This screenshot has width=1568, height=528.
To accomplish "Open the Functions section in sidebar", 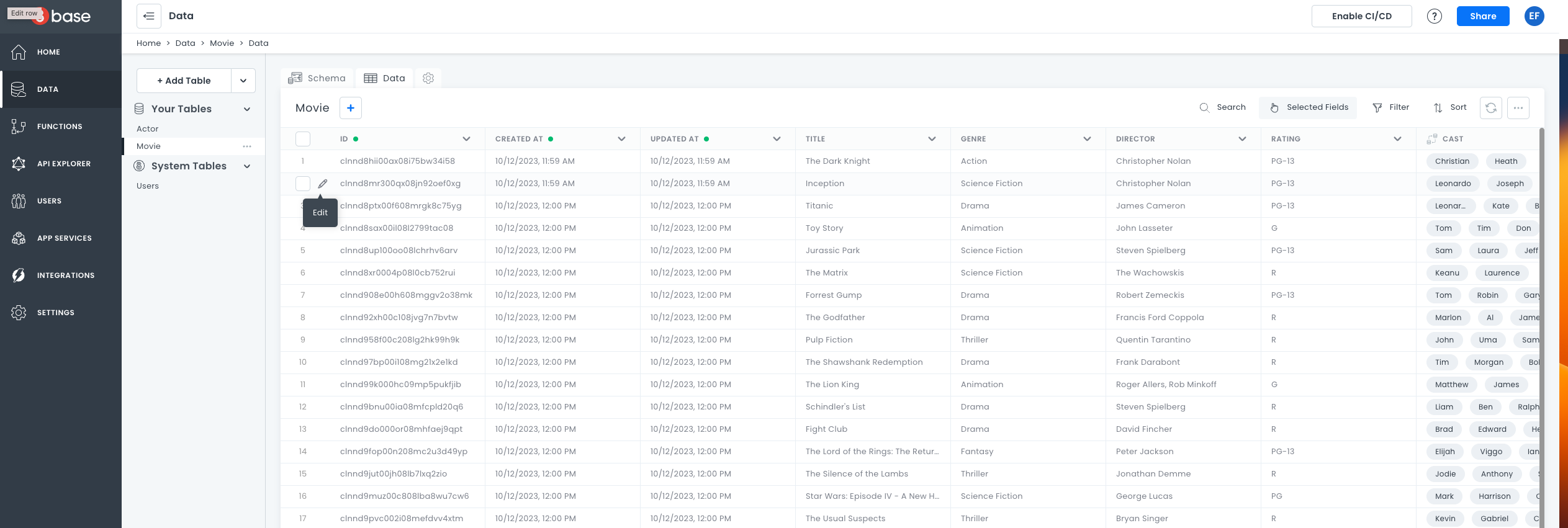I will (60, 127).
